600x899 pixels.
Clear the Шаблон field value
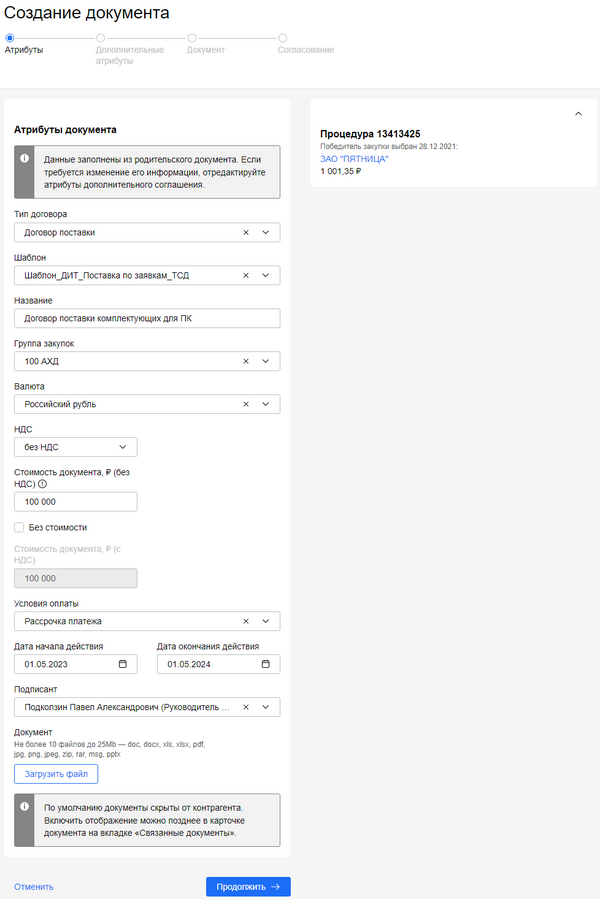[246, 275]
